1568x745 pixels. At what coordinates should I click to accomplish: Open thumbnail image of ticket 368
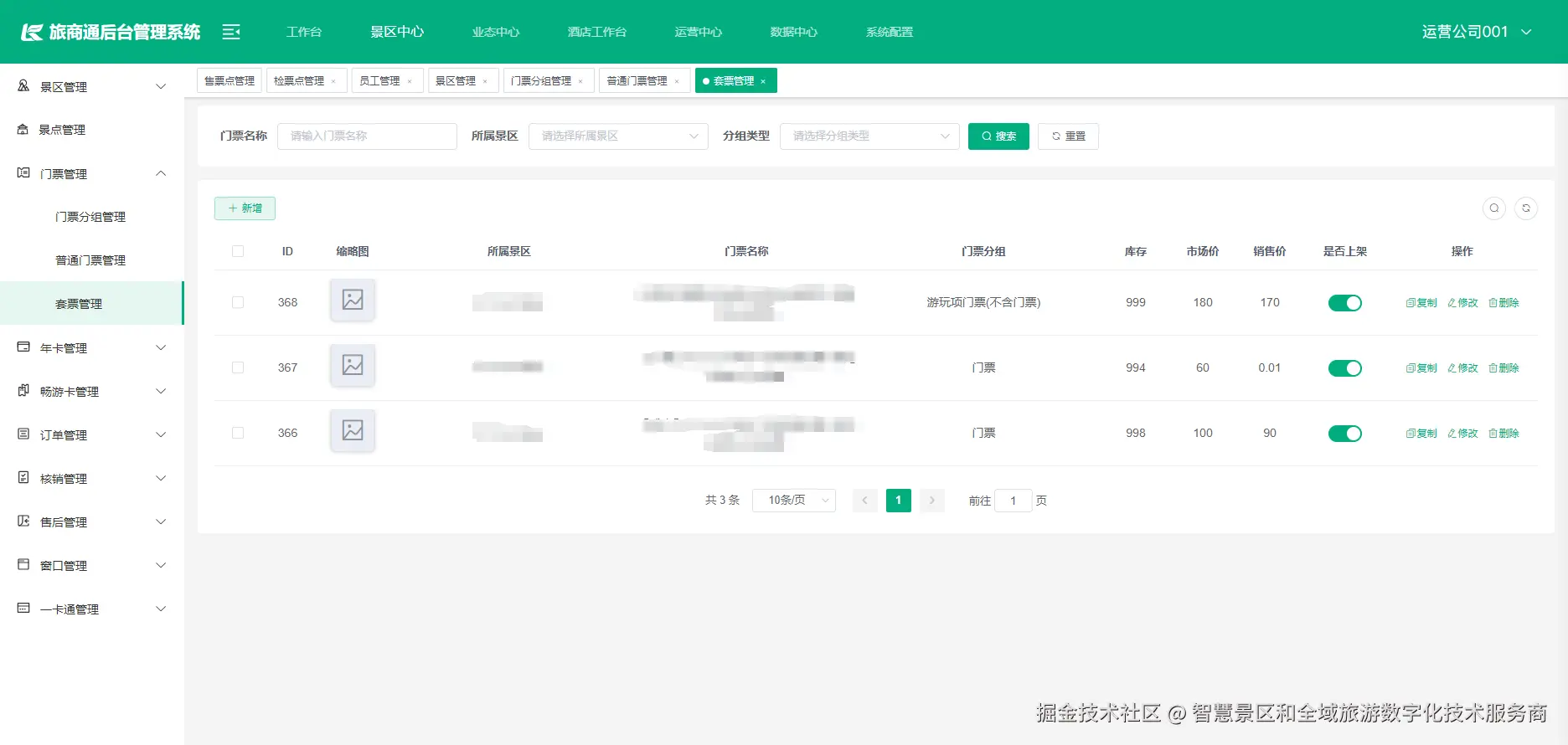pyautogui.click(x=353, y=300)
